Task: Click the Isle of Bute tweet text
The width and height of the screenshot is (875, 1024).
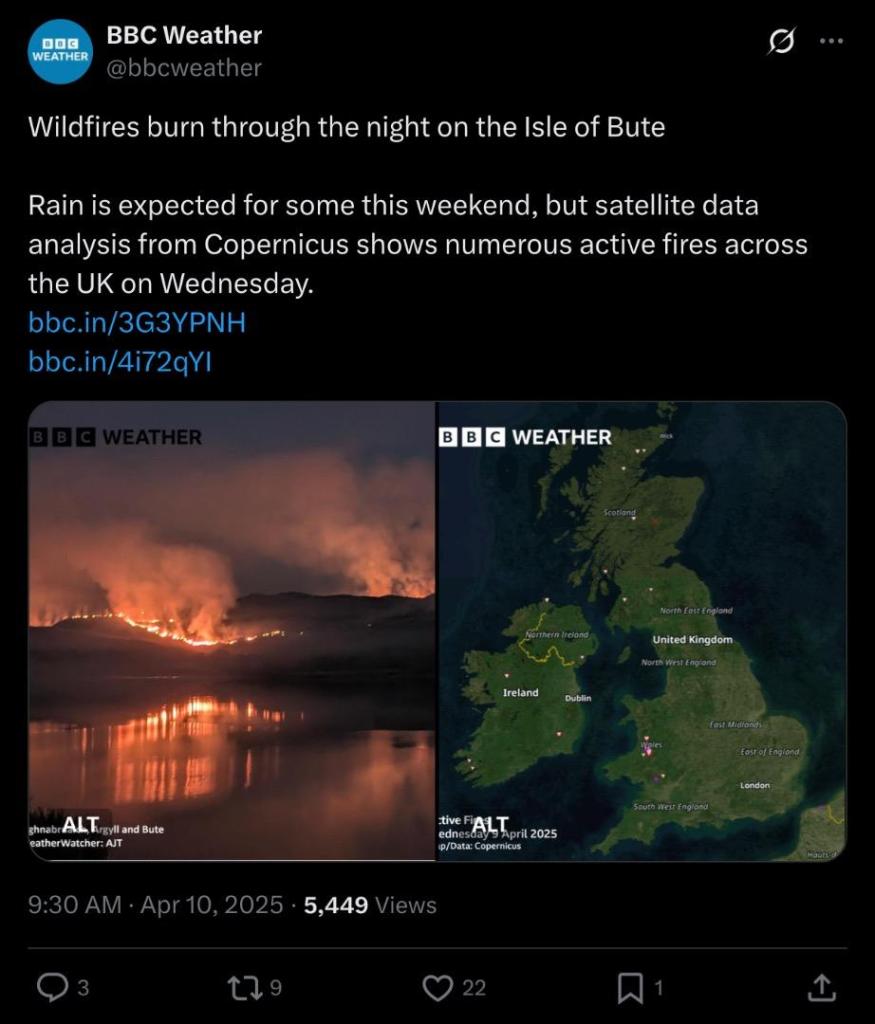Action: [346, 127]
